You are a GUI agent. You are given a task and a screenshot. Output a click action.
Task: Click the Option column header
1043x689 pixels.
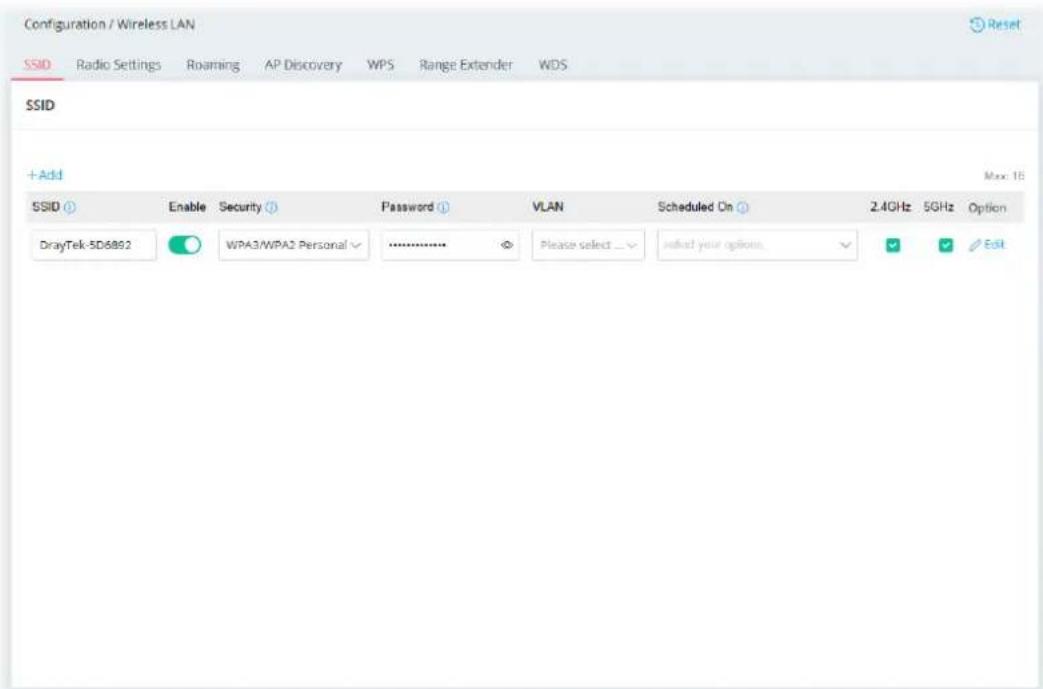[x=987, y=207]
